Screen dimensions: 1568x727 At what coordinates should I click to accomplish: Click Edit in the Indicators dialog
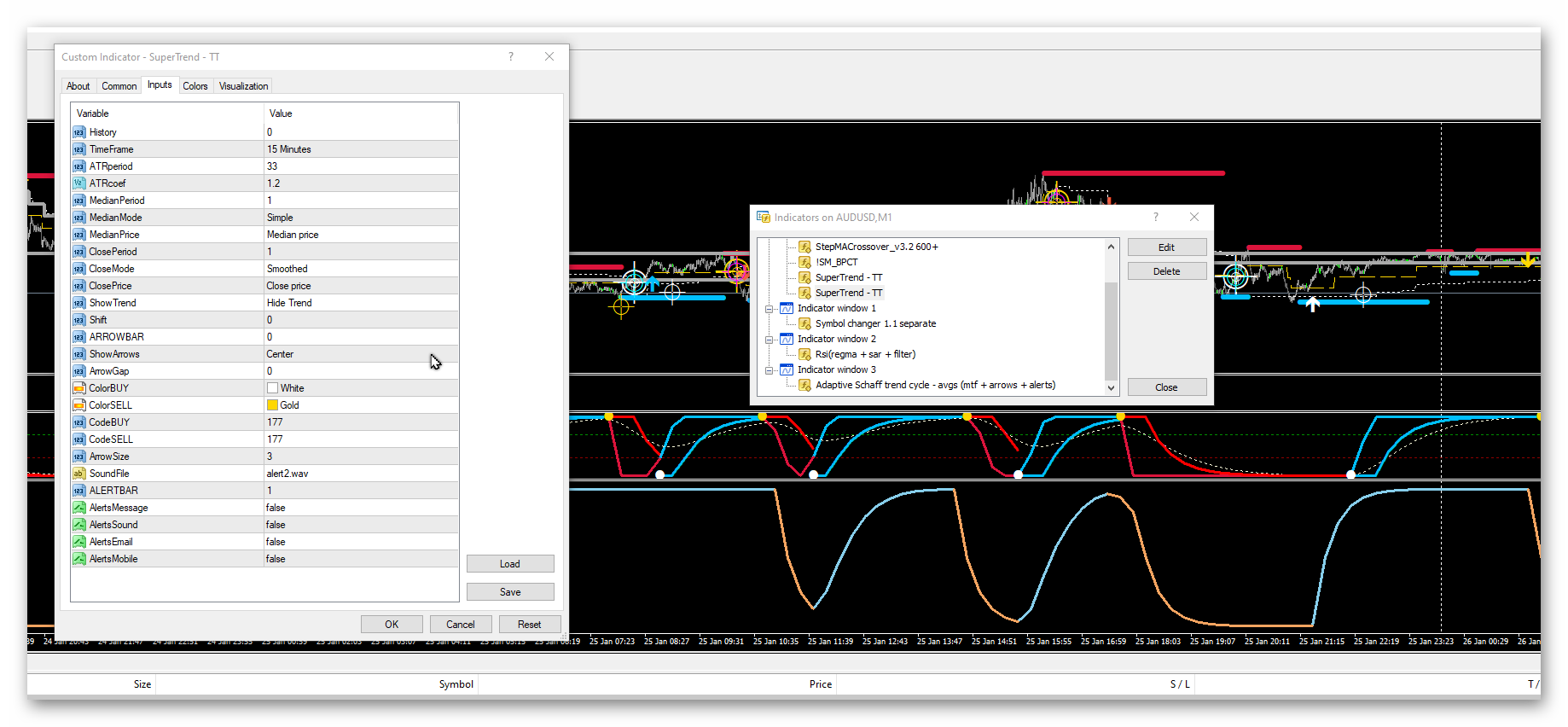pyautogui.click(x=1166, y=247)
